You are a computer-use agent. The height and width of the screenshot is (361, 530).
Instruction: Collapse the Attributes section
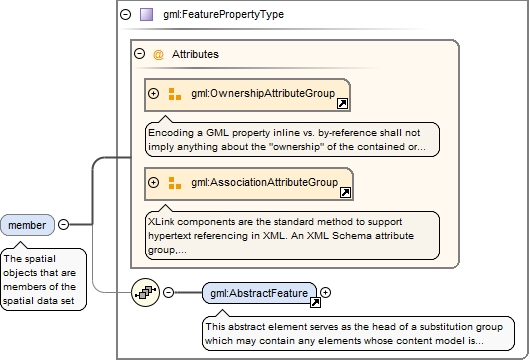click(x=139, y=54)
